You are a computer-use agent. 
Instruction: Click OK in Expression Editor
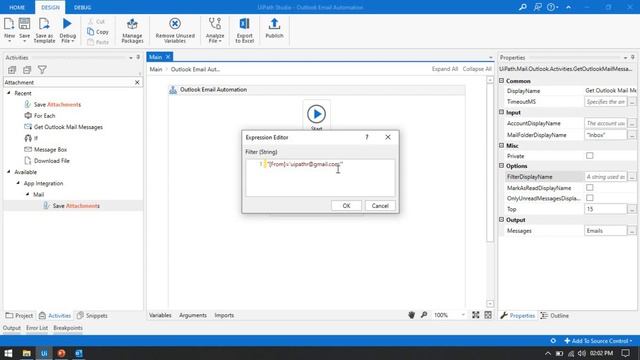coord(346,206)
